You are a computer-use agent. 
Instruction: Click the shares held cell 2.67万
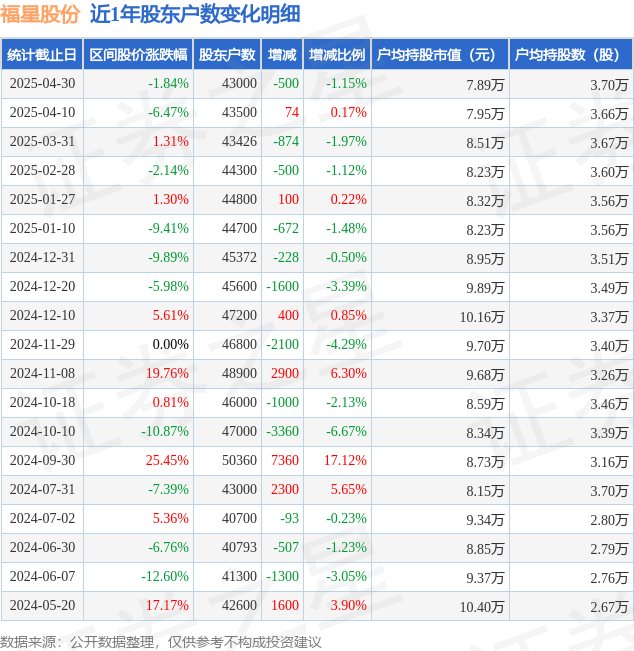(609, 607)
